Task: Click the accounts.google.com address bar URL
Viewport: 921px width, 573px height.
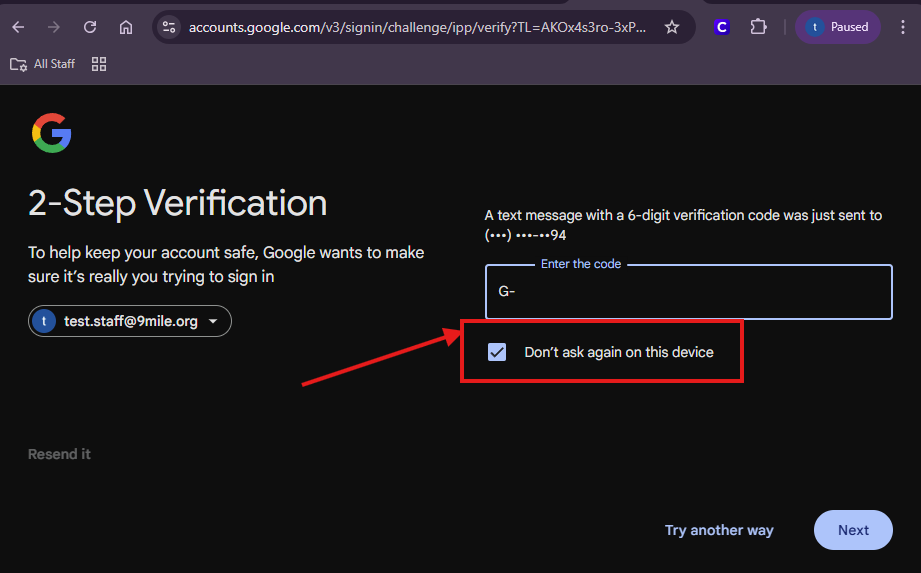Action: (417, 27)
